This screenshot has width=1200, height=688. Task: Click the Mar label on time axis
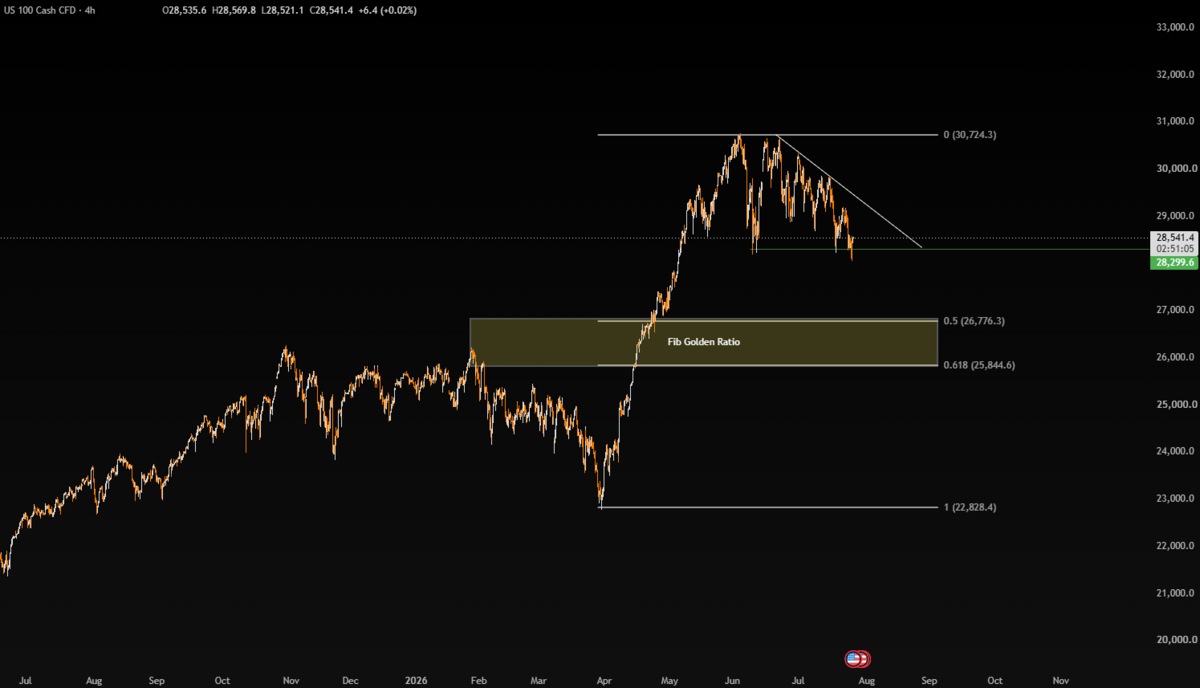[540, 680]
